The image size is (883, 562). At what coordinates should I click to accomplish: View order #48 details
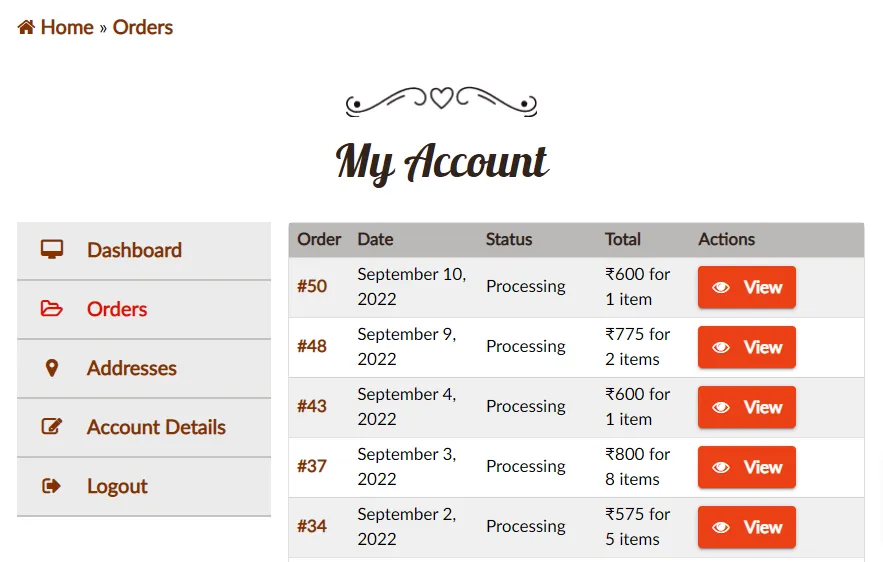[747, 347]
